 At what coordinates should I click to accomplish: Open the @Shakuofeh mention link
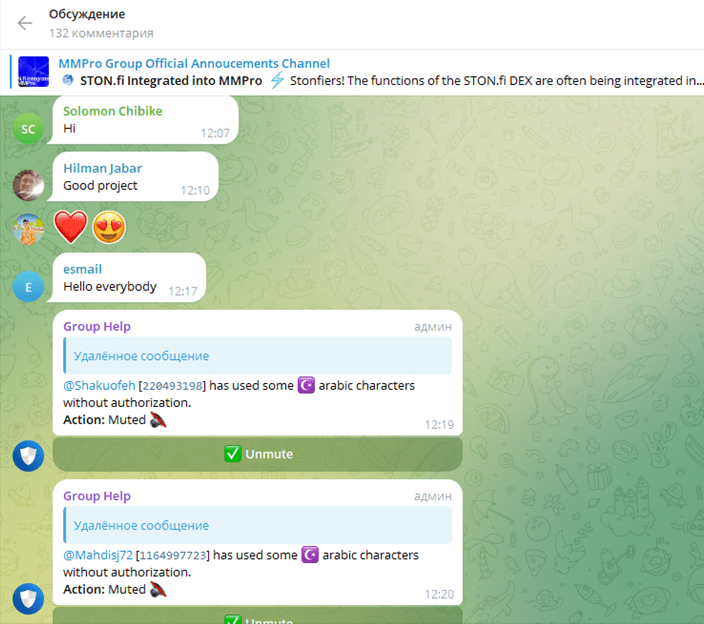[99, 386]
